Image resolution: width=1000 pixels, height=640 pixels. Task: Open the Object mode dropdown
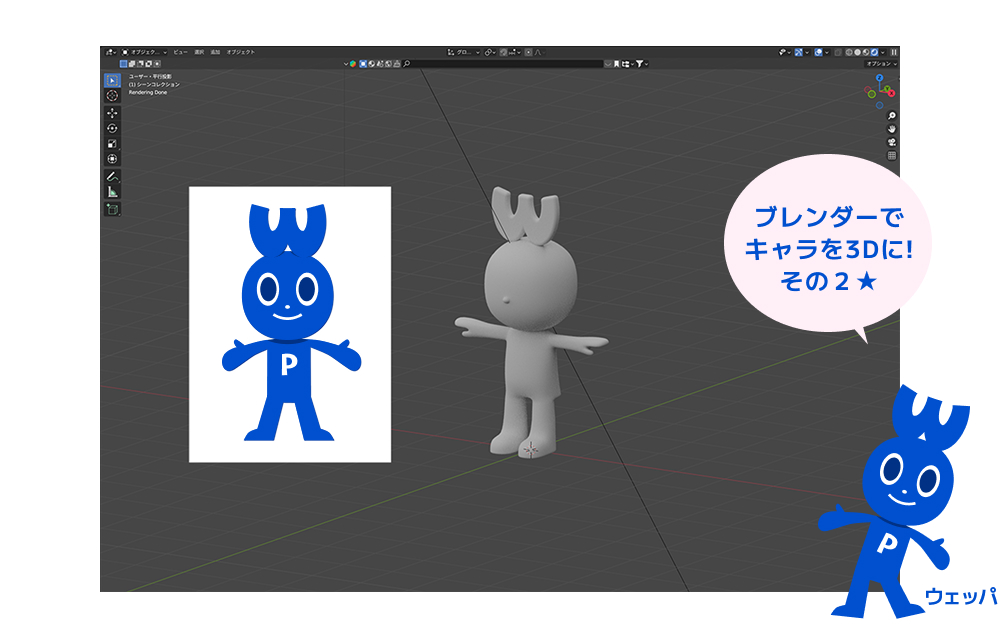pos(143,52)
